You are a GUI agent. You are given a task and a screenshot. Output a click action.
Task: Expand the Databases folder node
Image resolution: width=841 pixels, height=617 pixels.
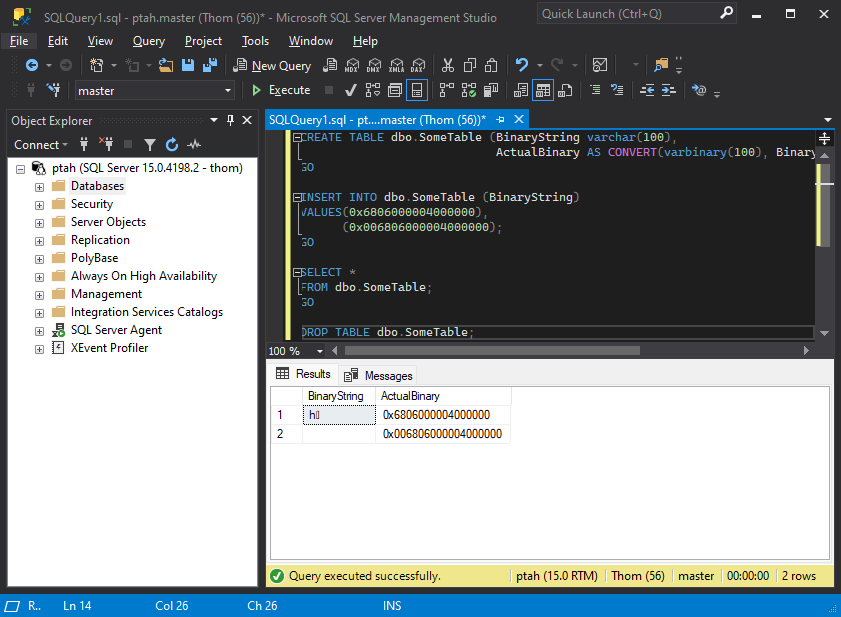tap(39, 187)
